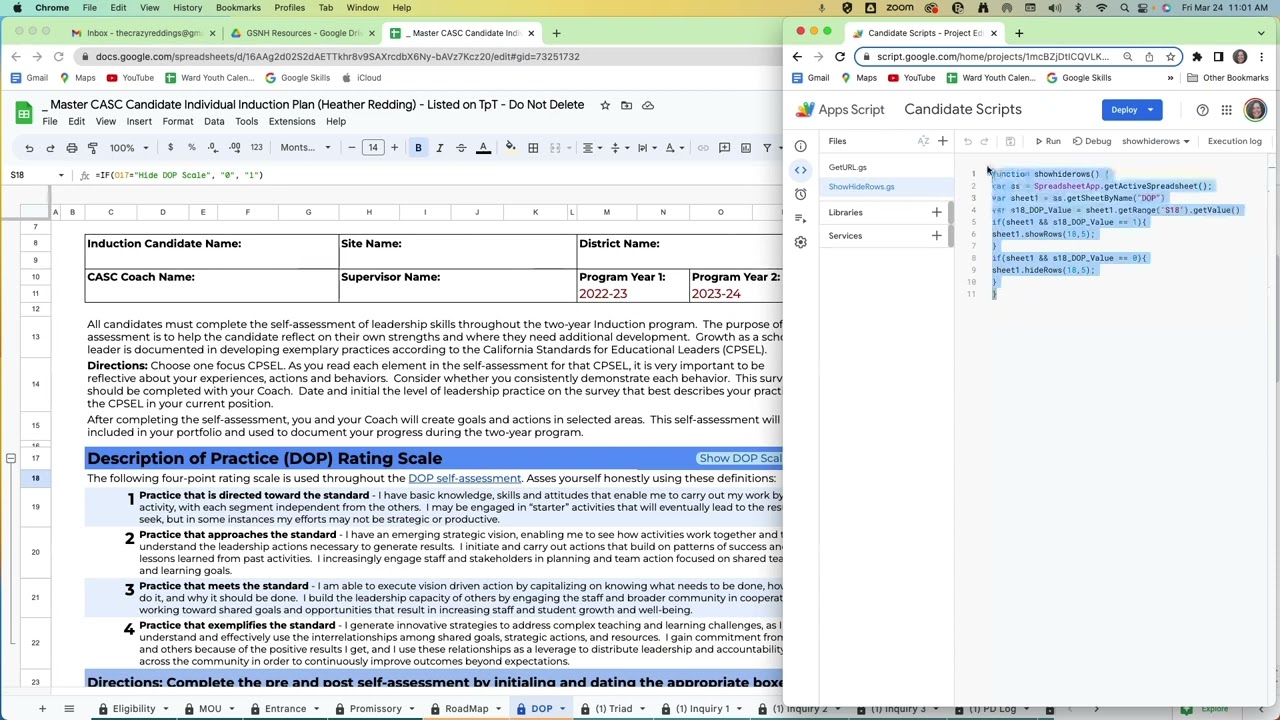Open the Name box dropdown for S18
This screenshot has height=720, width=1280.
pos(61,175)
